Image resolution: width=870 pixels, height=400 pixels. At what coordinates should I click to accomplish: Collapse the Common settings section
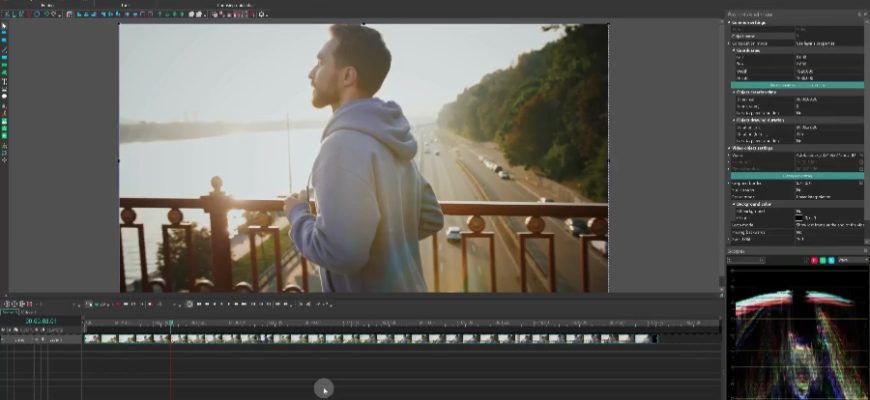[731, 22]
